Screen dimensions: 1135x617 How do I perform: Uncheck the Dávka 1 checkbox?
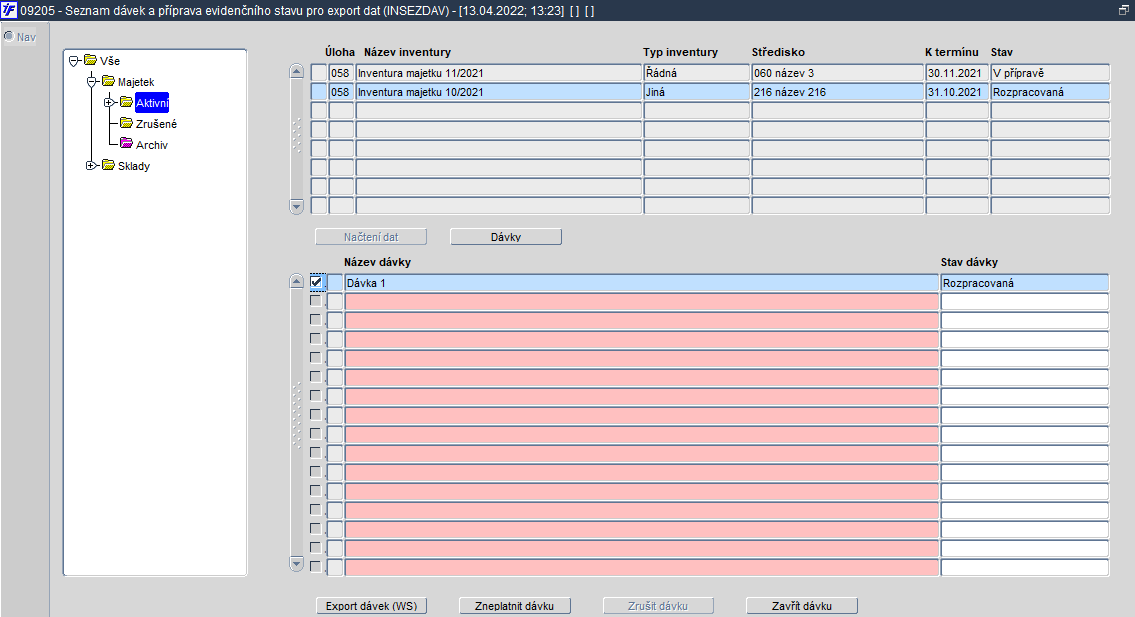pyautogui.click(x=316, y=282)
